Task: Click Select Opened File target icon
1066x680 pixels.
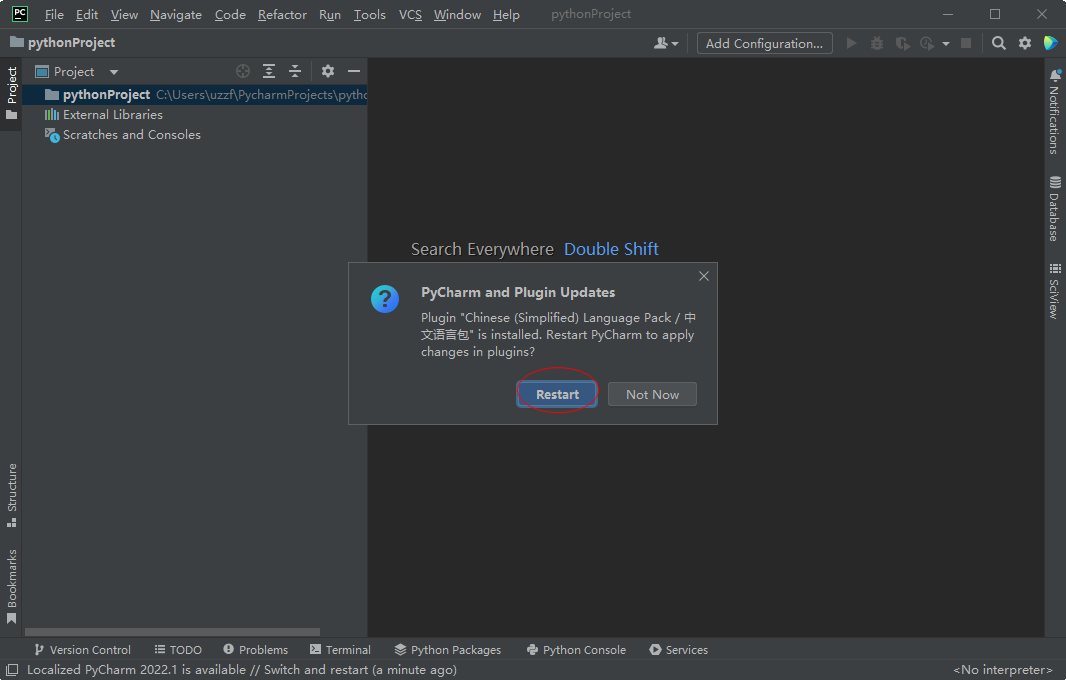Action: [243, 71]
